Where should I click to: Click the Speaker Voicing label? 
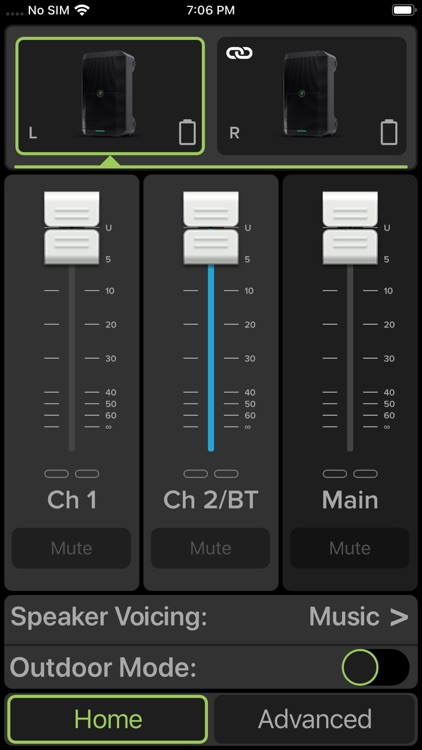tap(109, 617)
